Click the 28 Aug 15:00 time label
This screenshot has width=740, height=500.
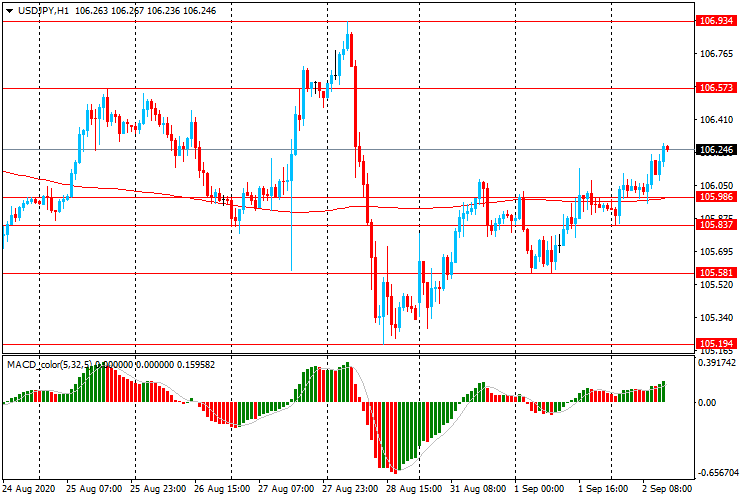pos(414,490)
